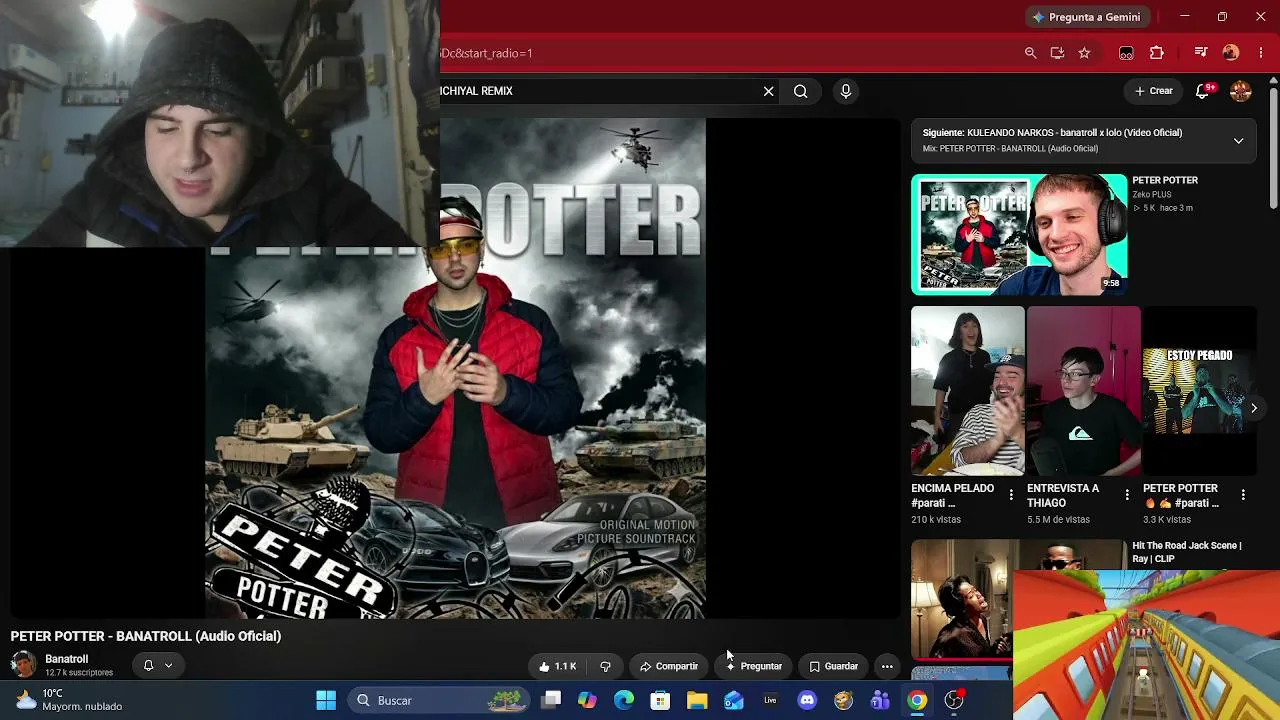Open Microsoft Store from the taskbar

coord(660,701)
